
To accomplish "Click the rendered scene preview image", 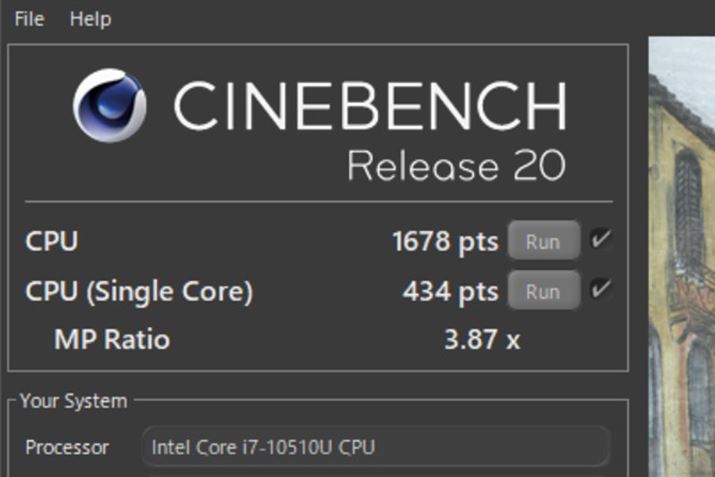I will (682, 260).
